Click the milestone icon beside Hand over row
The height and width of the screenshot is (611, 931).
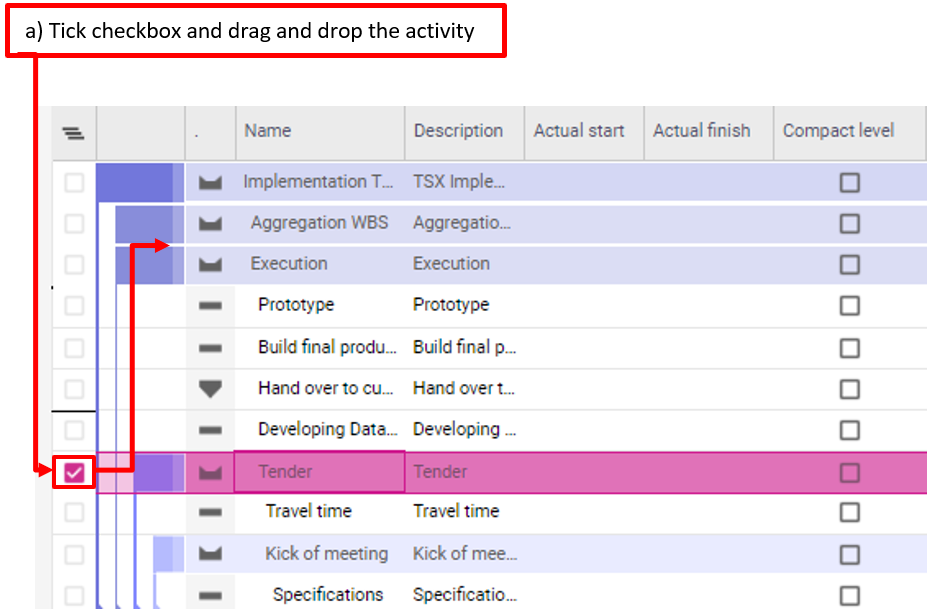click(x=210, y=388)
